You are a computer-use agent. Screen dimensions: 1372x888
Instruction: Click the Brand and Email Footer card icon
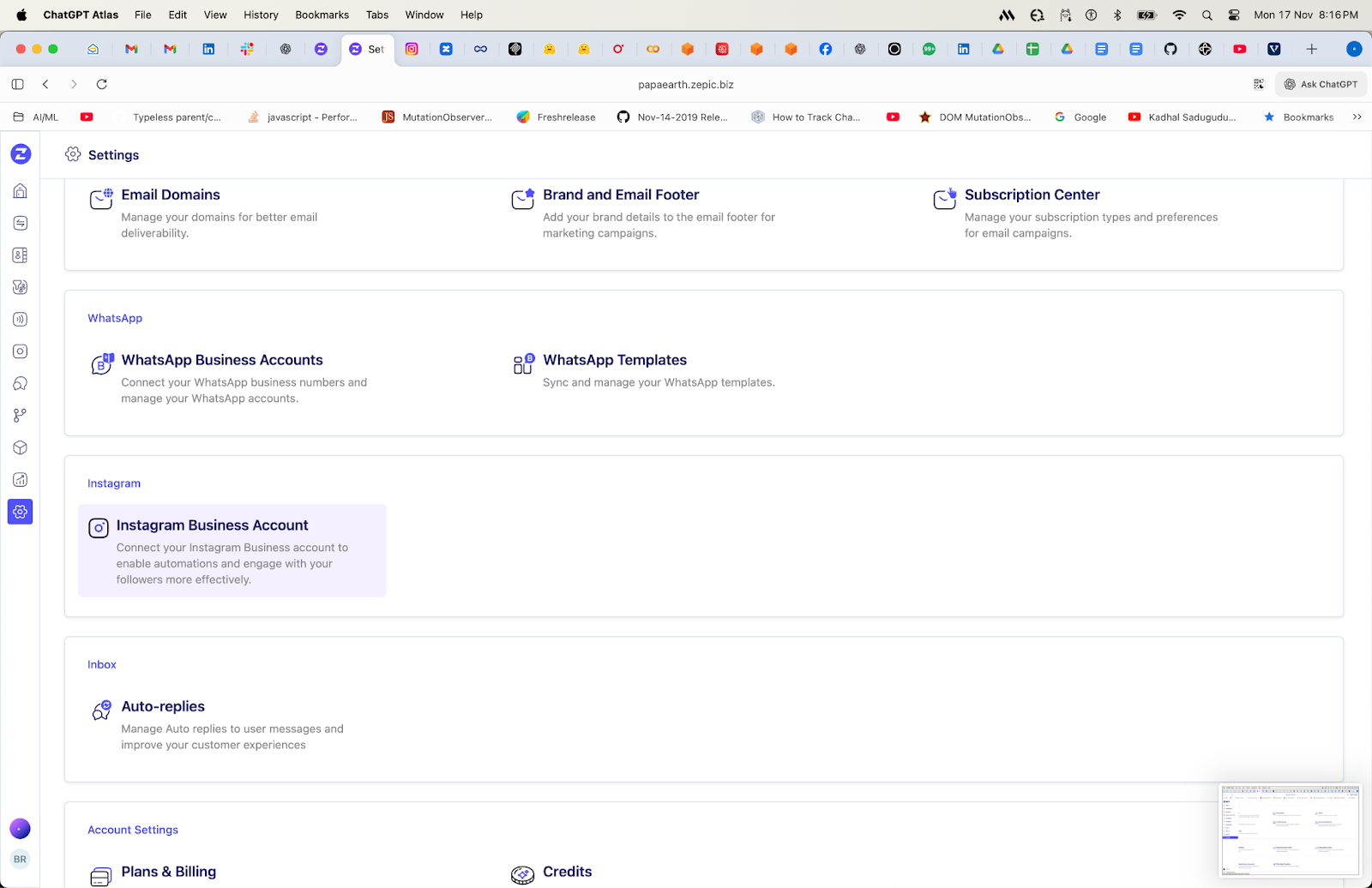click(523, 199)
